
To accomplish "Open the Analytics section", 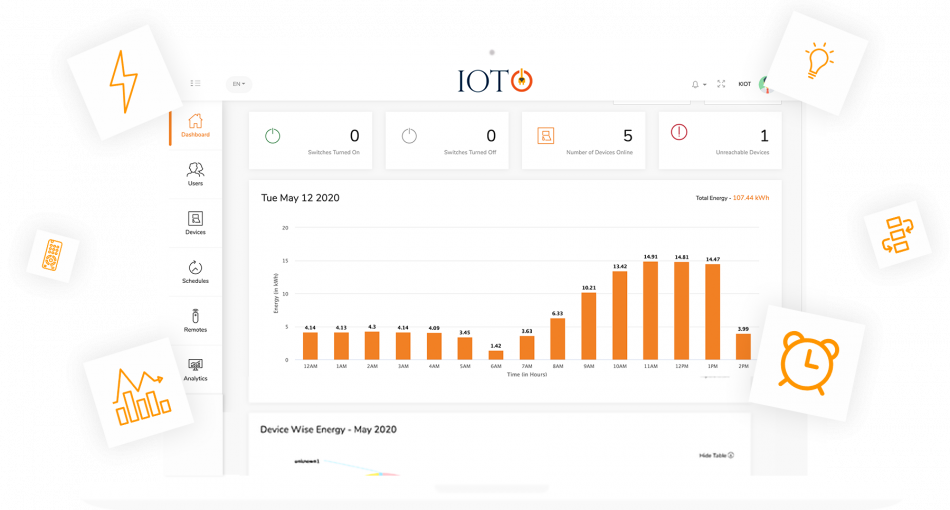I will pyautogui.click(x=195, y=369).
